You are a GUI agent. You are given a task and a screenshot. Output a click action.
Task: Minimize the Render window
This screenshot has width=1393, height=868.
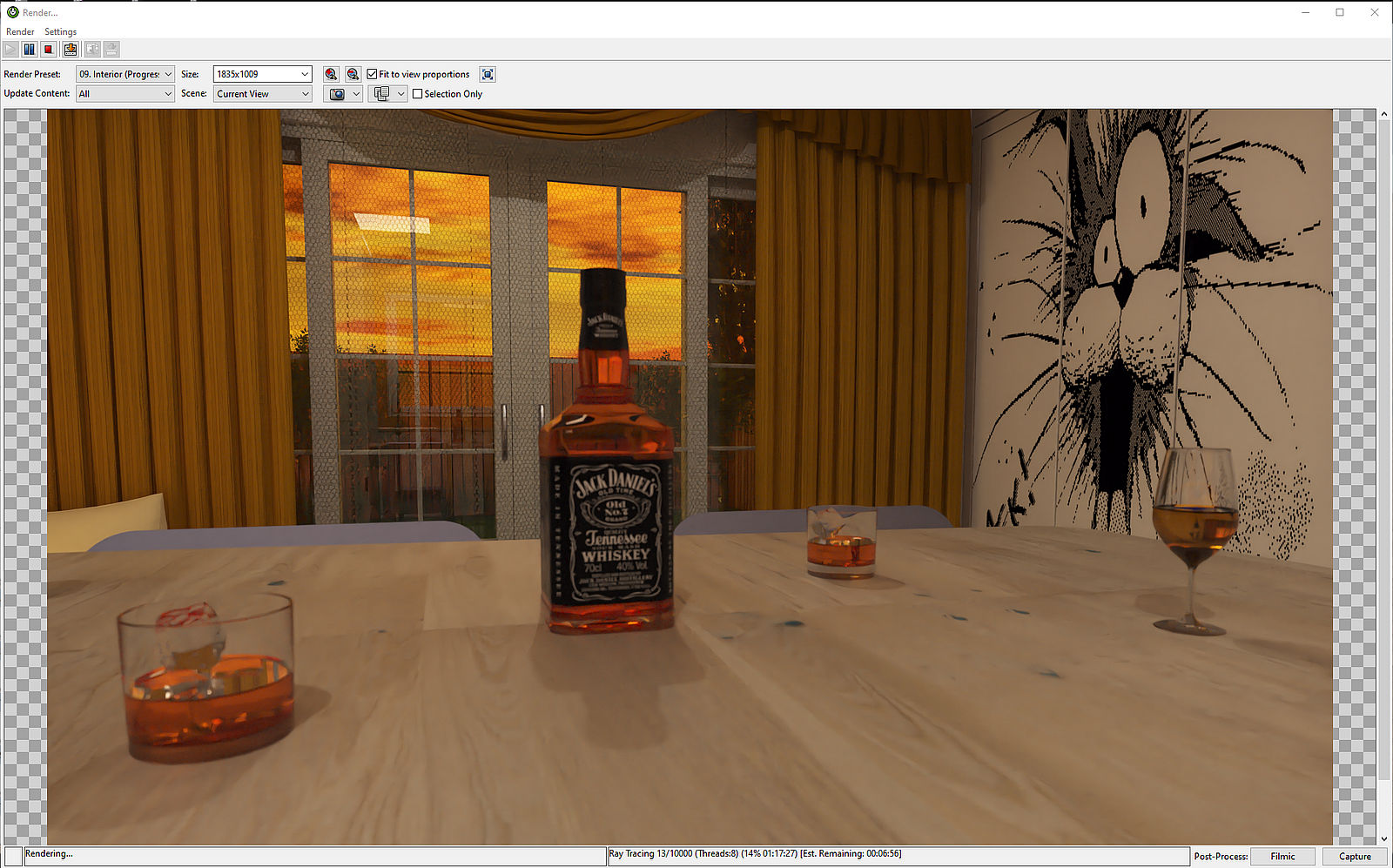coord(1305,12)
